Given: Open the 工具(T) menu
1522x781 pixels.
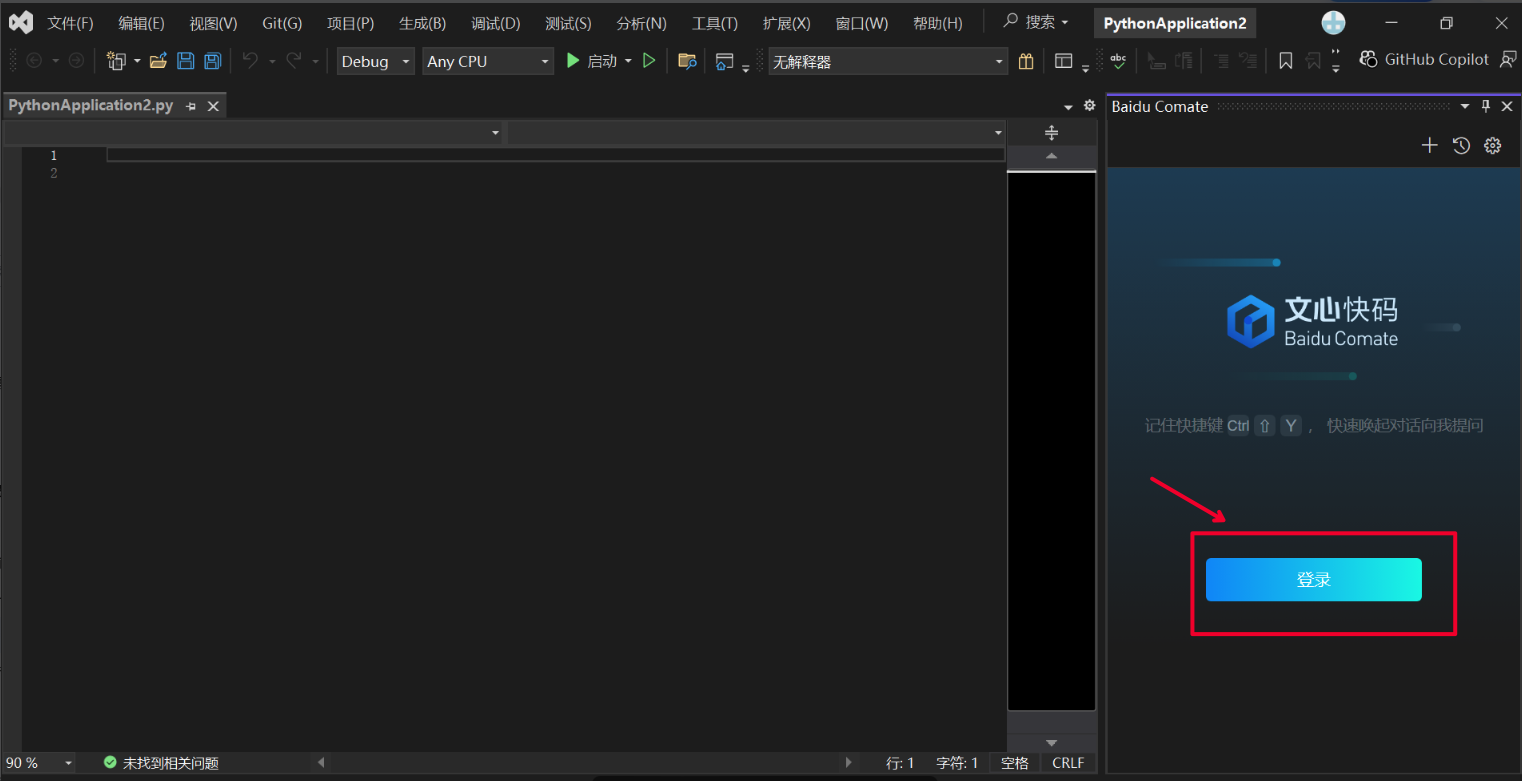Looking at the screenshot, I should tap(715, 23).
